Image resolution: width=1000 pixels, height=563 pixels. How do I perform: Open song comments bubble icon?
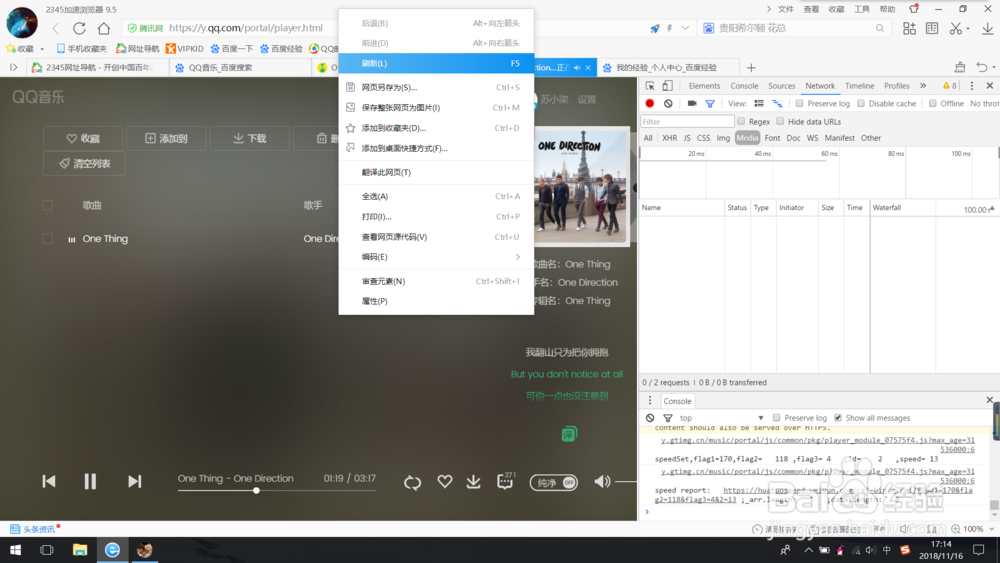coord(504,481)
